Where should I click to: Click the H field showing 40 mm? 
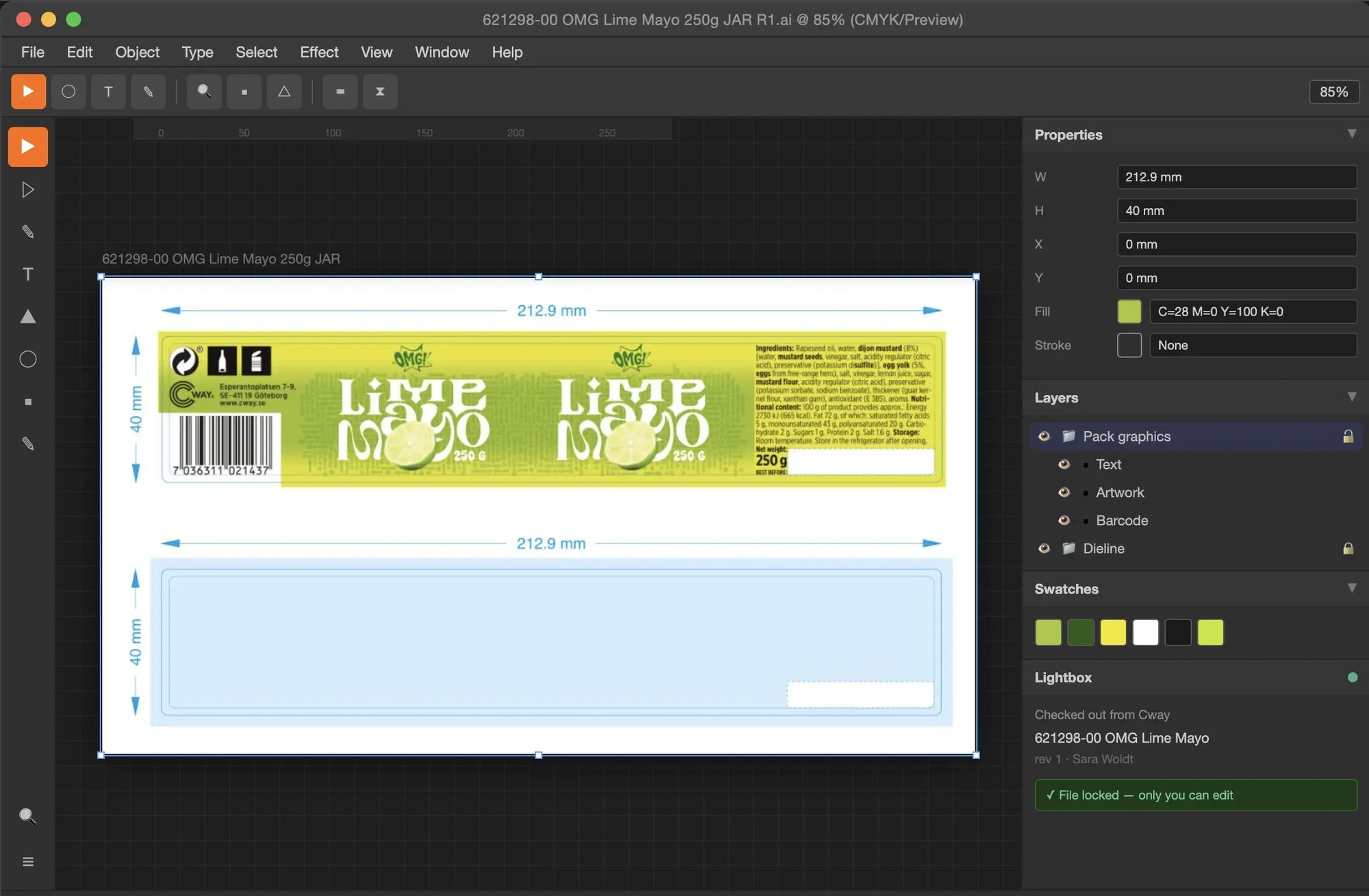coord(1237,210)
